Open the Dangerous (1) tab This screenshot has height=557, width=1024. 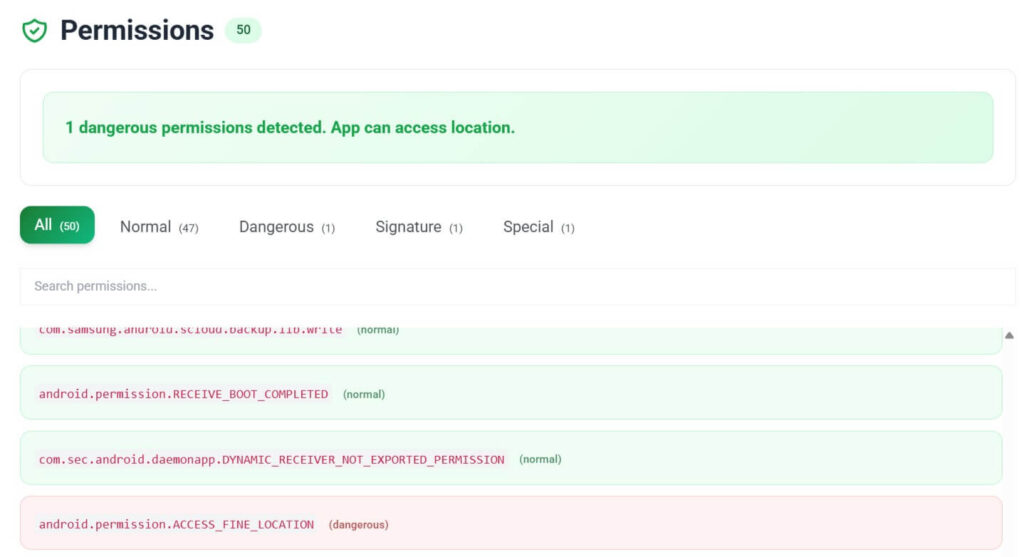click(287, 227)
